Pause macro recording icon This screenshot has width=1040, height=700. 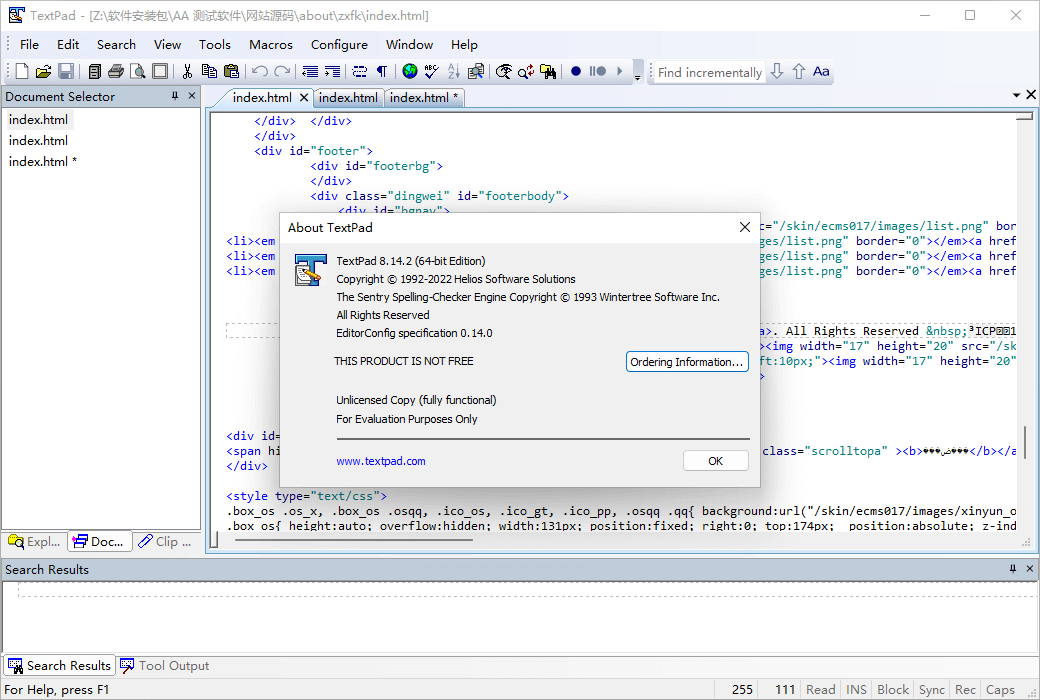598,71
